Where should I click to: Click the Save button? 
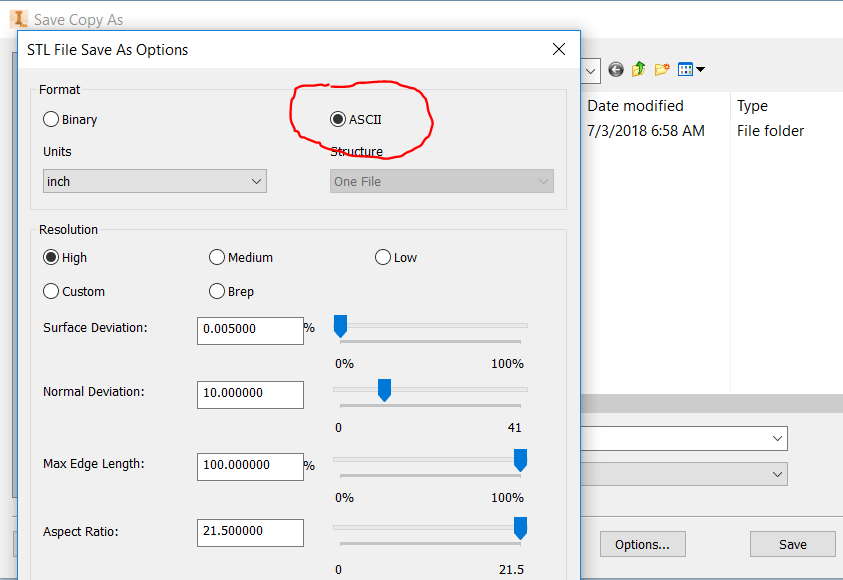(x=792, y=544)
